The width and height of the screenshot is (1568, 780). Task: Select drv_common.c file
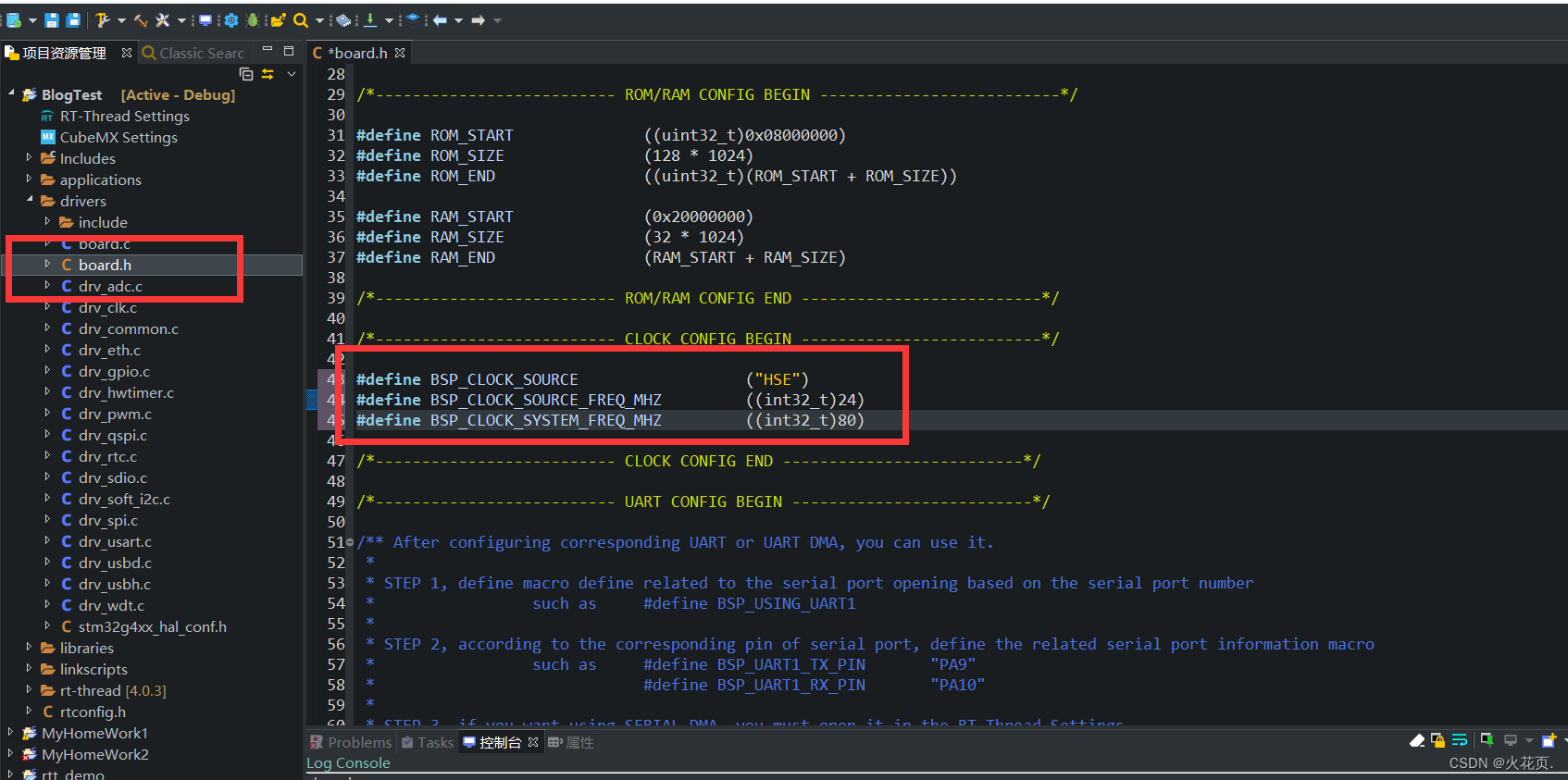tap(129, 328)
